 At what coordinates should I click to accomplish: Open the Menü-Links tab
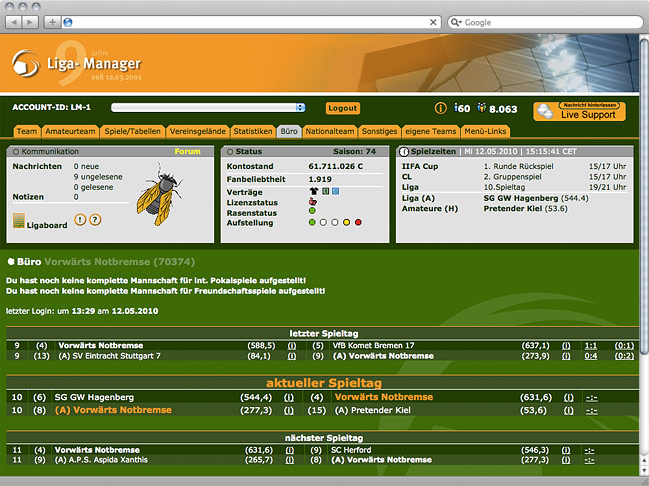(x=485, y=131)
